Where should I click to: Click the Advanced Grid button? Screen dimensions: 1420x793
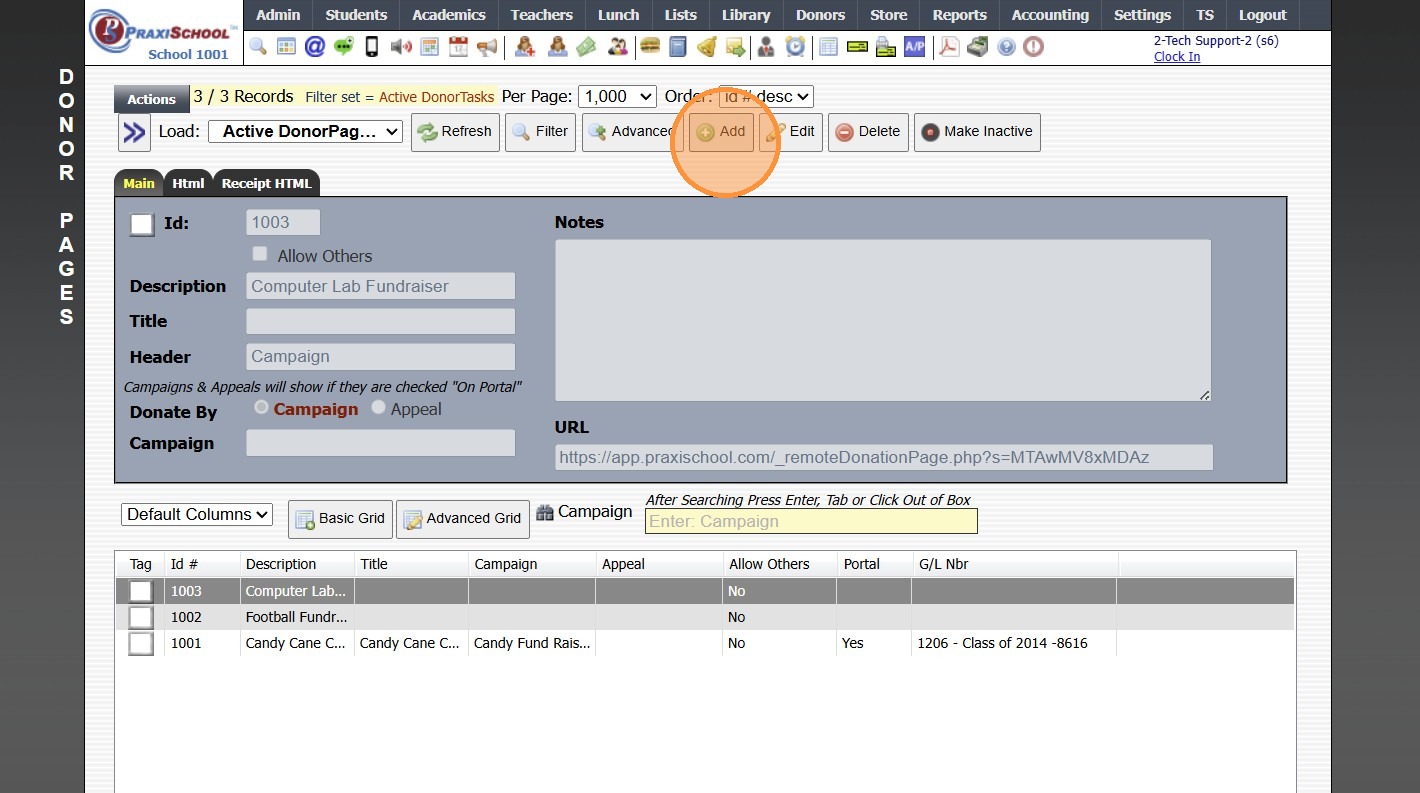pos(463,519)
